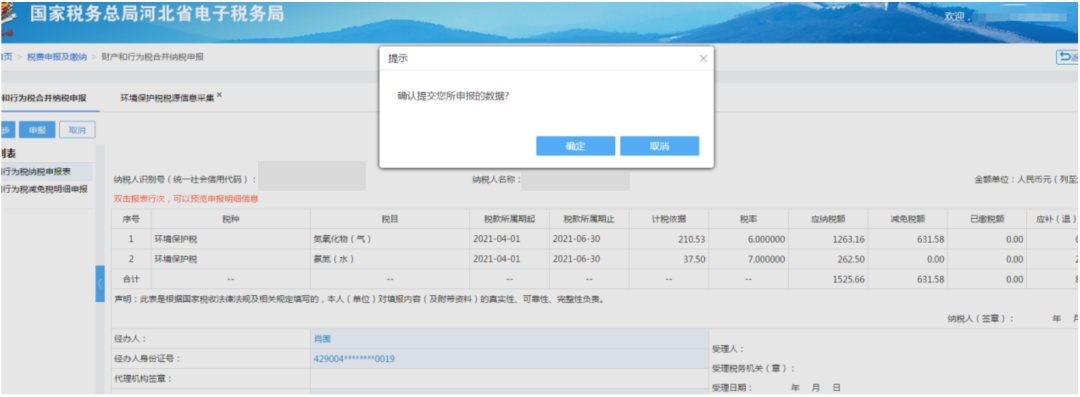This screenshot has width=1080, height=397.
Task: Collapse the left panel using the blue arrow handle
Action: (x=100, y=283)
